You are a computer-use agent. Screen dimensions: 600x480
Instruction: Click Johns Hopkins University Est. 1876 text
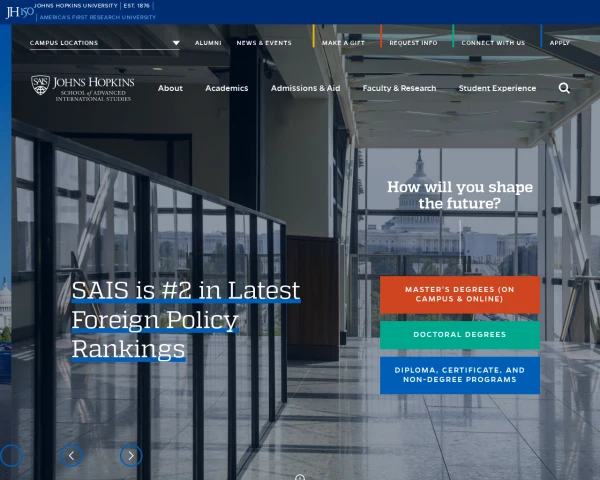click(x=91, y=6)
